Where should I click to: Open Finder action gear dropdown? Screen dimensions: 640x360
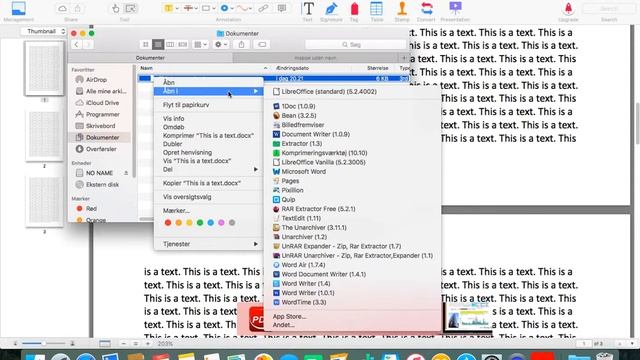click(x=221, y=44)
